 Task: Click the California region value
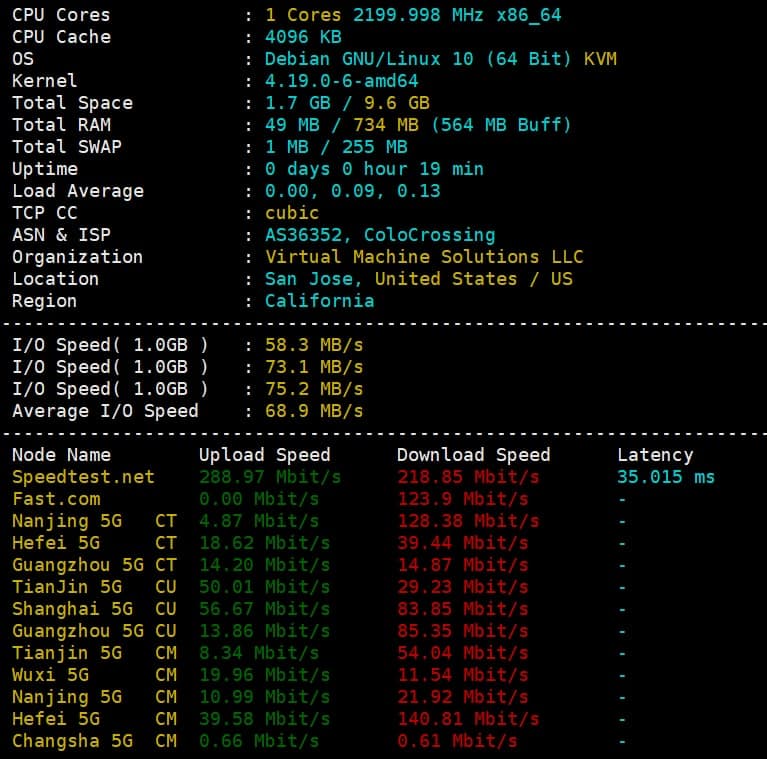[x=319, y=301]
